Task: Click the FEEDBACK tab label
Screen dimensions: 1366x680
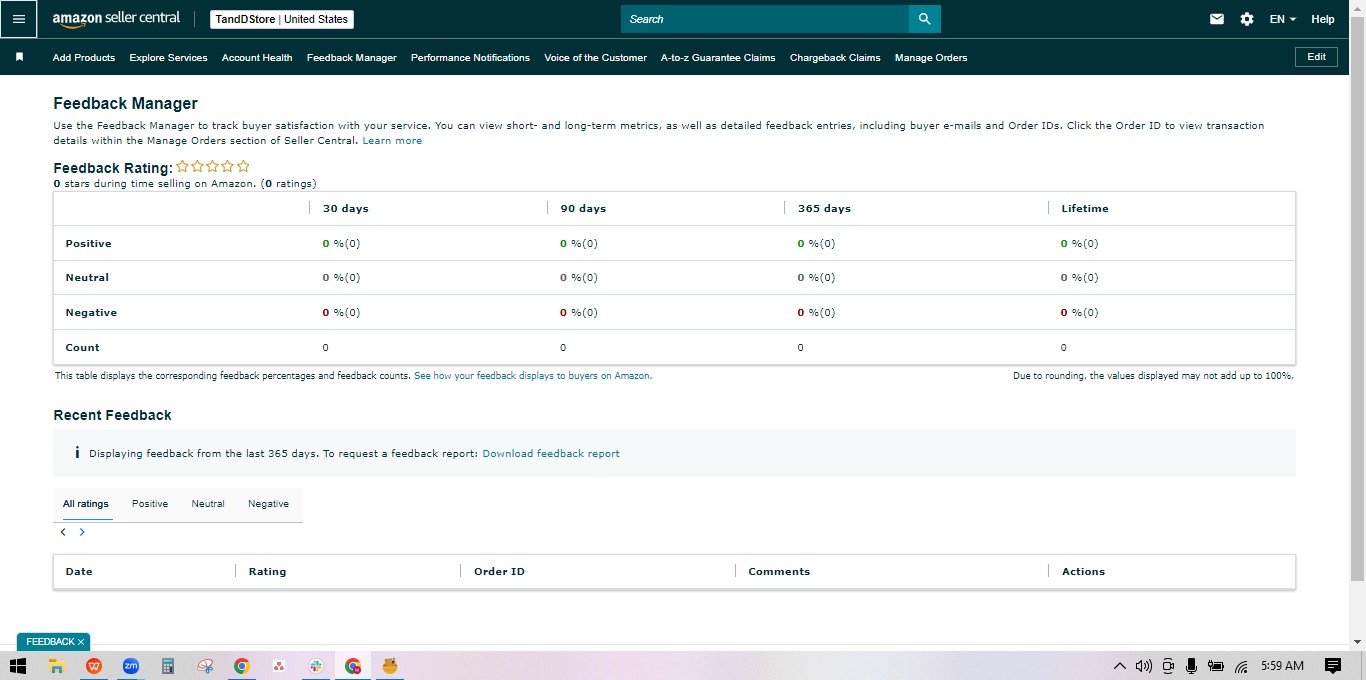Action: pyautogui.click(x=50, y=642)
